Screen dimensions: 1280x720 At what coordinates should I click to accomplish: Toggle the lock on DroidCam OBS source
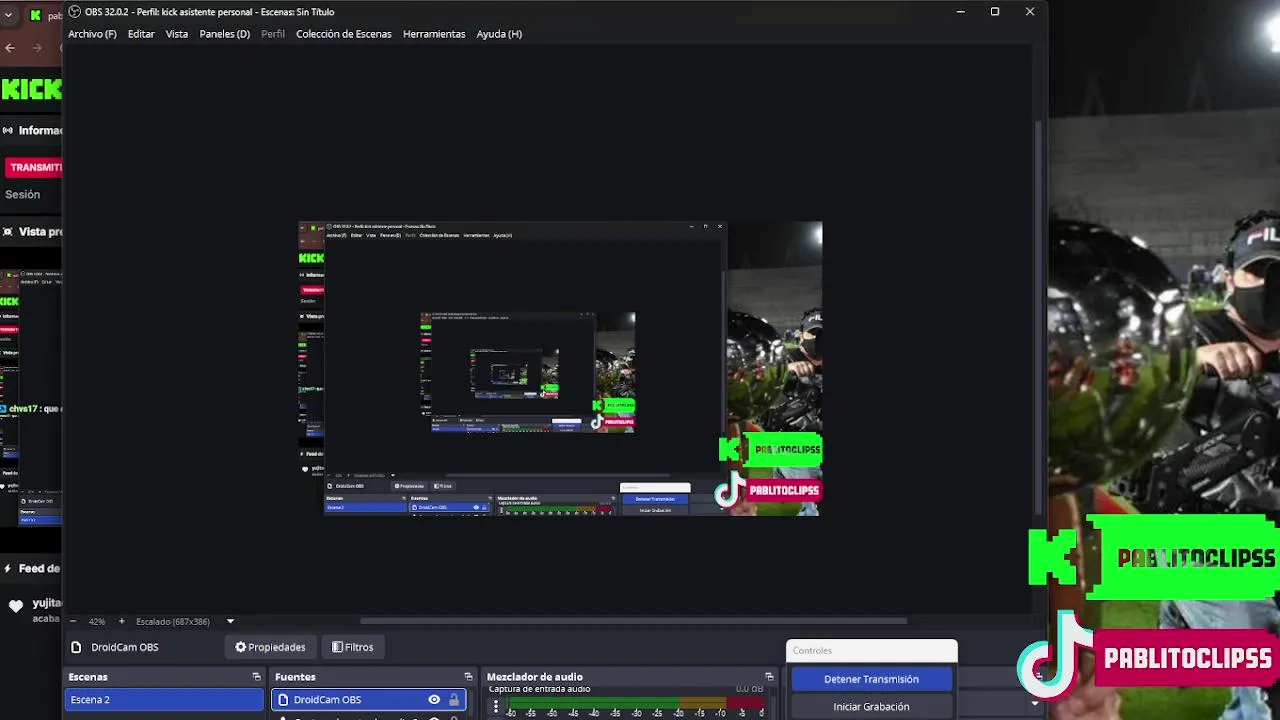454,699
